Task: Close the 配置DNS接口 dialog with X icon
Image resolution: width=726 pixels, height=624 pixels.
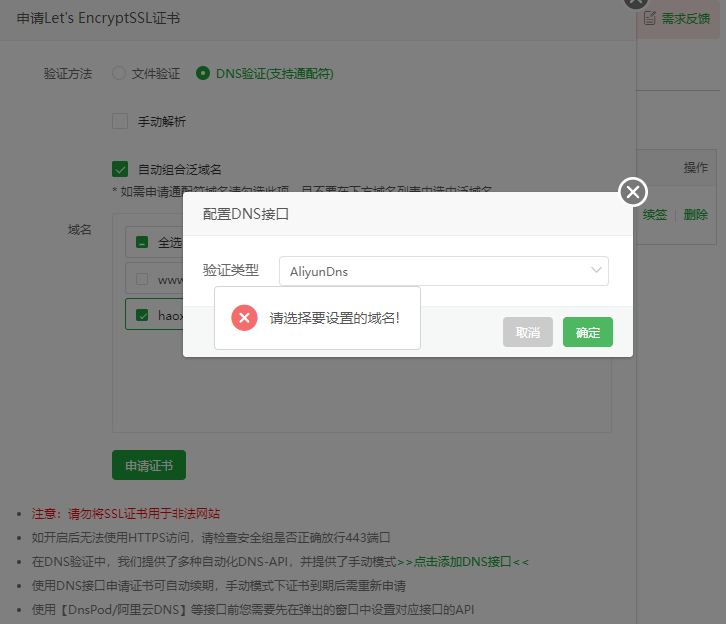Action: coord(633,192)
